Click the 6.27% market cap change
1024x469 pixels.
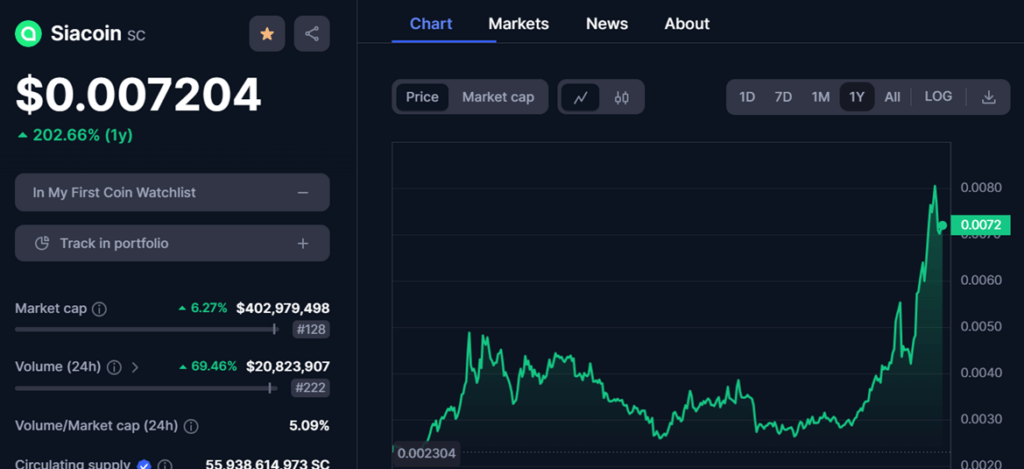click(x=203, y=308)
